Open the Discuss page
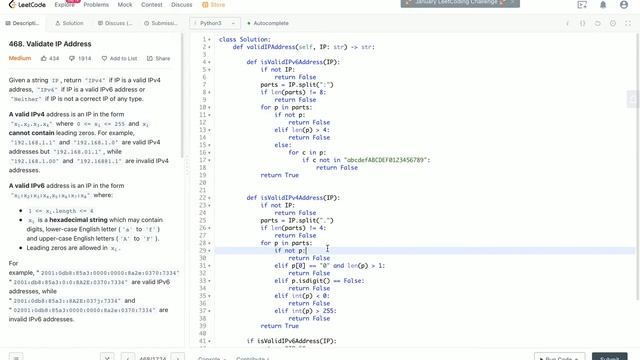Screen dimensions: 640x360 (182, 5)
